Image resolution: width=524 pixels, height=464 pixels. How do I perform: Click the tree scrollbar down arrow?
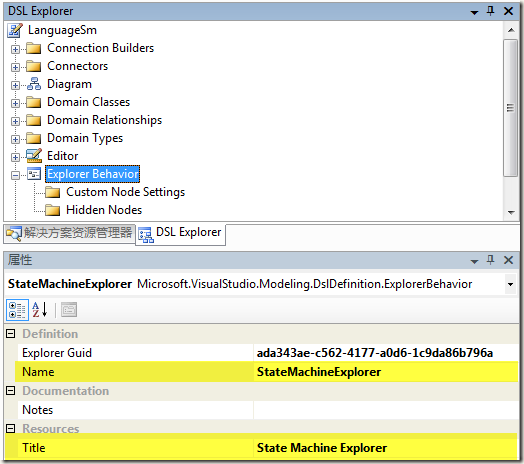coord(511,213)
